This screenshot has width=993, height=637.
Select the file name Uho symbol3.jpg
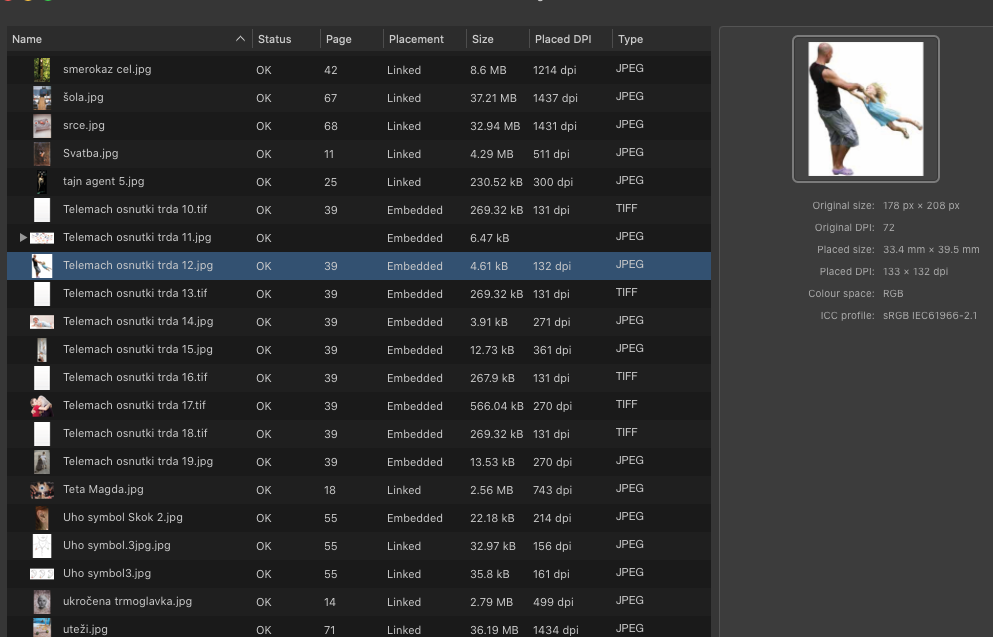(107, 573)
